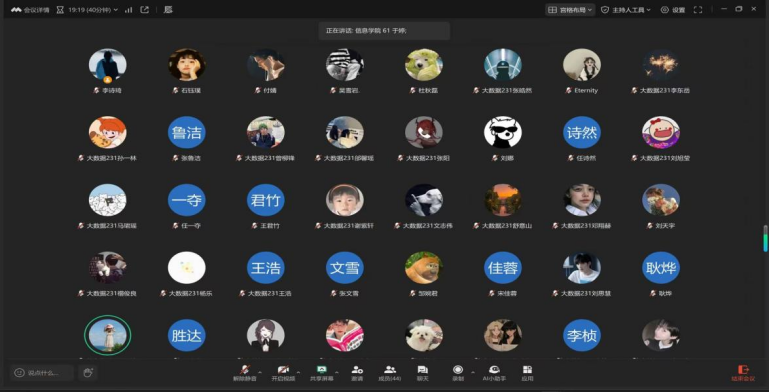The height and width of the screenshot is (392, 770).
Task: Turn on camera with 开启视频 button
Action: tap(283, 373)
